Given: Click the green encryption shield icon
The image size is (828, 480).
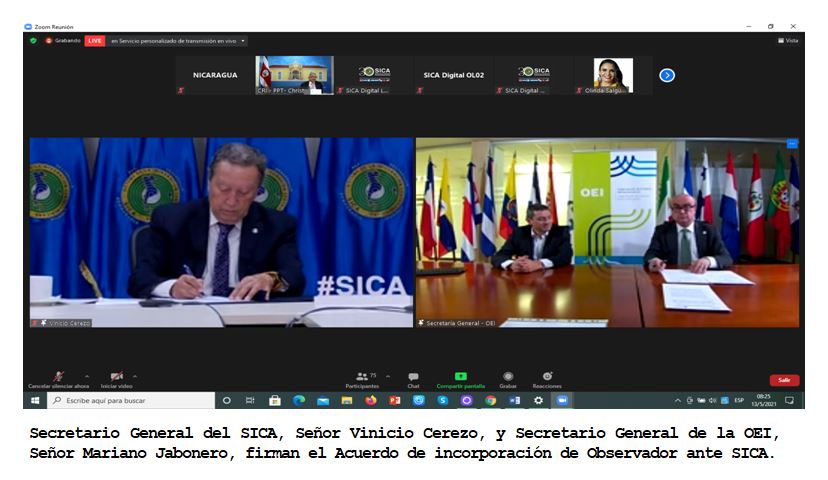Looking at the screenshot, I should coord(34,41).
